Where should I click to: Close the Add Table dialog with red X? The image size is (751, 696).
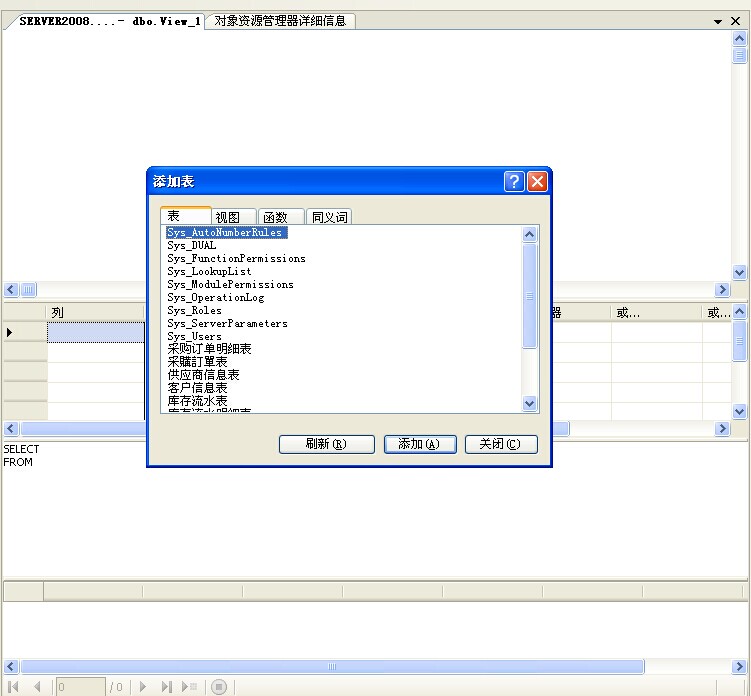(x=537, y=182)
